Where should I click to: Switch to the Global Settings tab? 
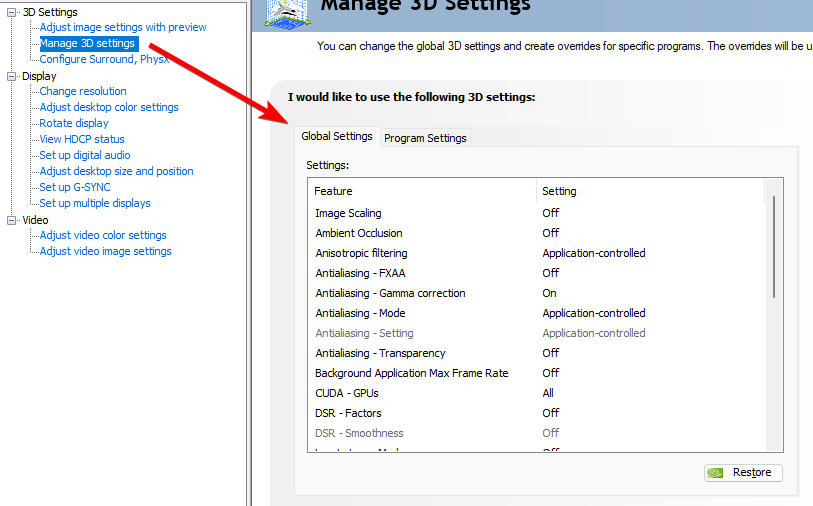click(x=337, y=136)
